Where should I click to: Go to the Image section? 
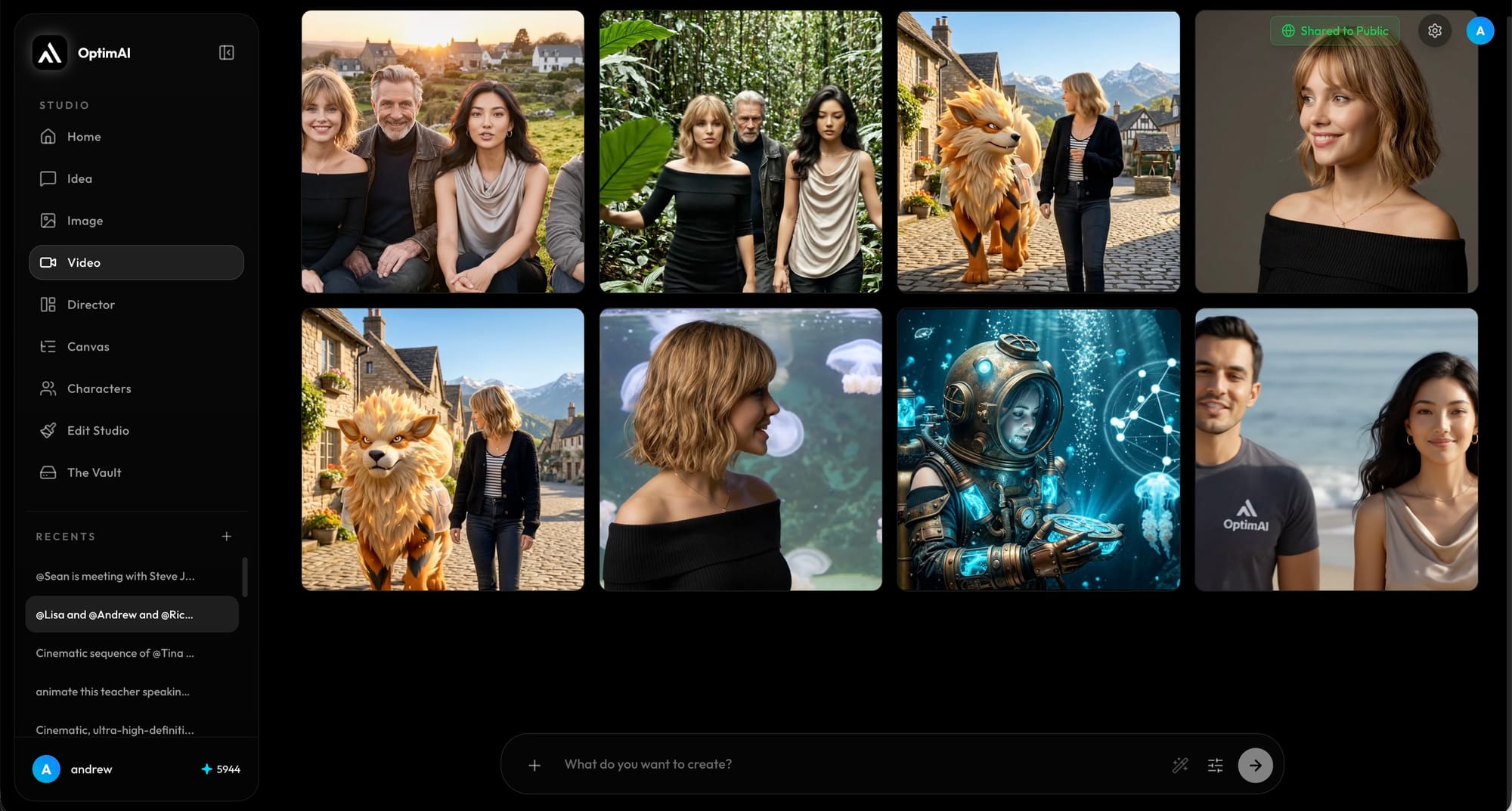[x=136, y=221]
